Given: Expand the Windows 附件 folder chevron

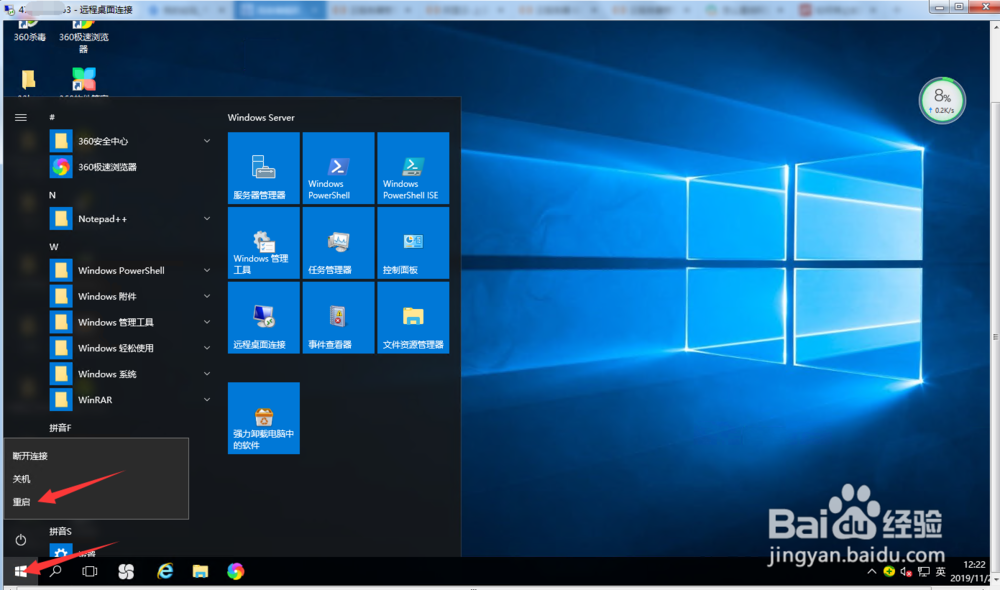Looking at the screenshot, I should pos(207,296).
